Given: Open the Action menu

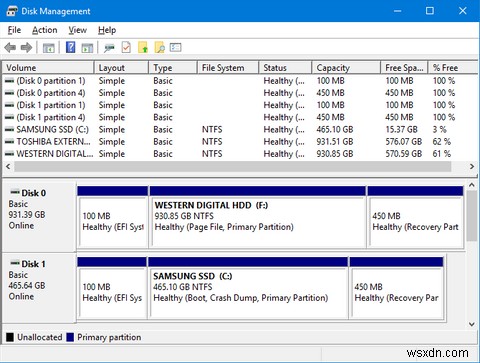Looking at the screenshot, I should coord(45,30).
